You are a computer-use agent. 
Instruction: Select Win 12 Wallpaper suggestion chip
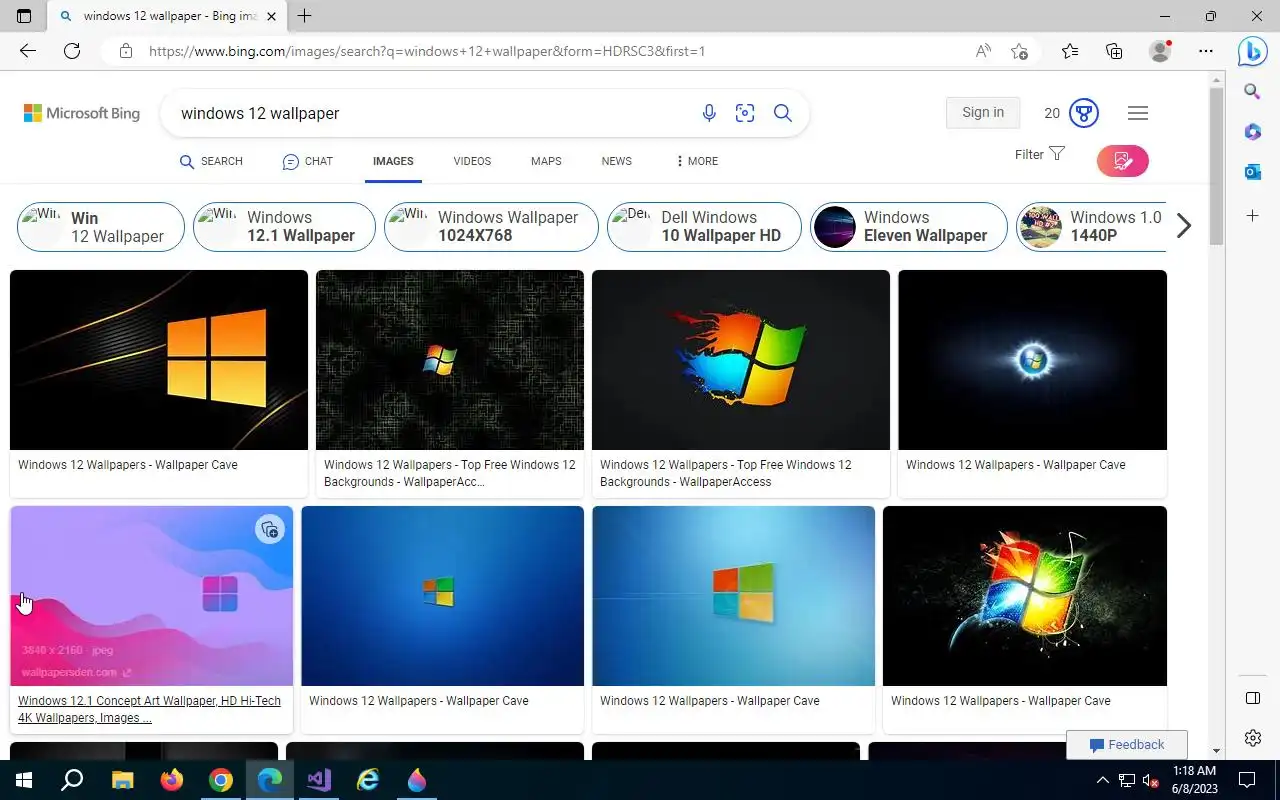coord(101,227)
